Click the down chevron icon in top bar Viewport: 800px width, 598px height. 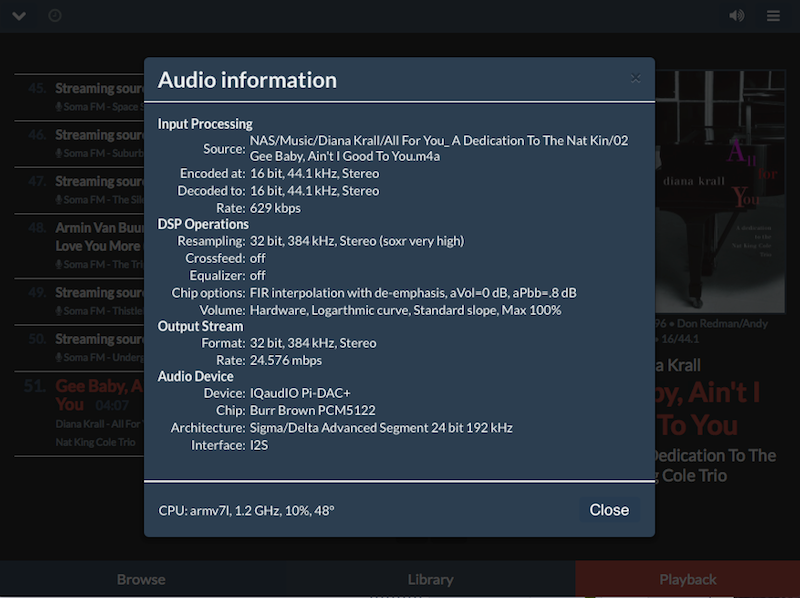pyautogui.click(x=19, y=16)
